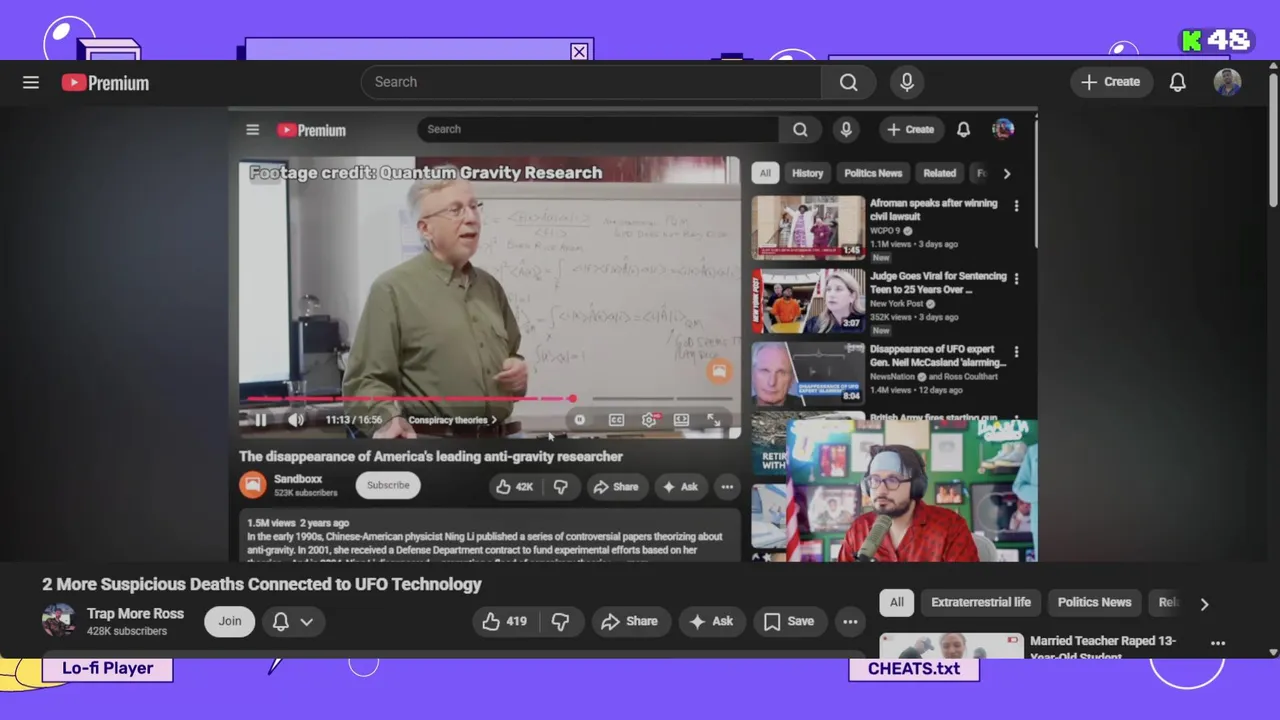Click the inner video's search magnifier
This screenshot has width=1280, height=720.
point(800,129)
